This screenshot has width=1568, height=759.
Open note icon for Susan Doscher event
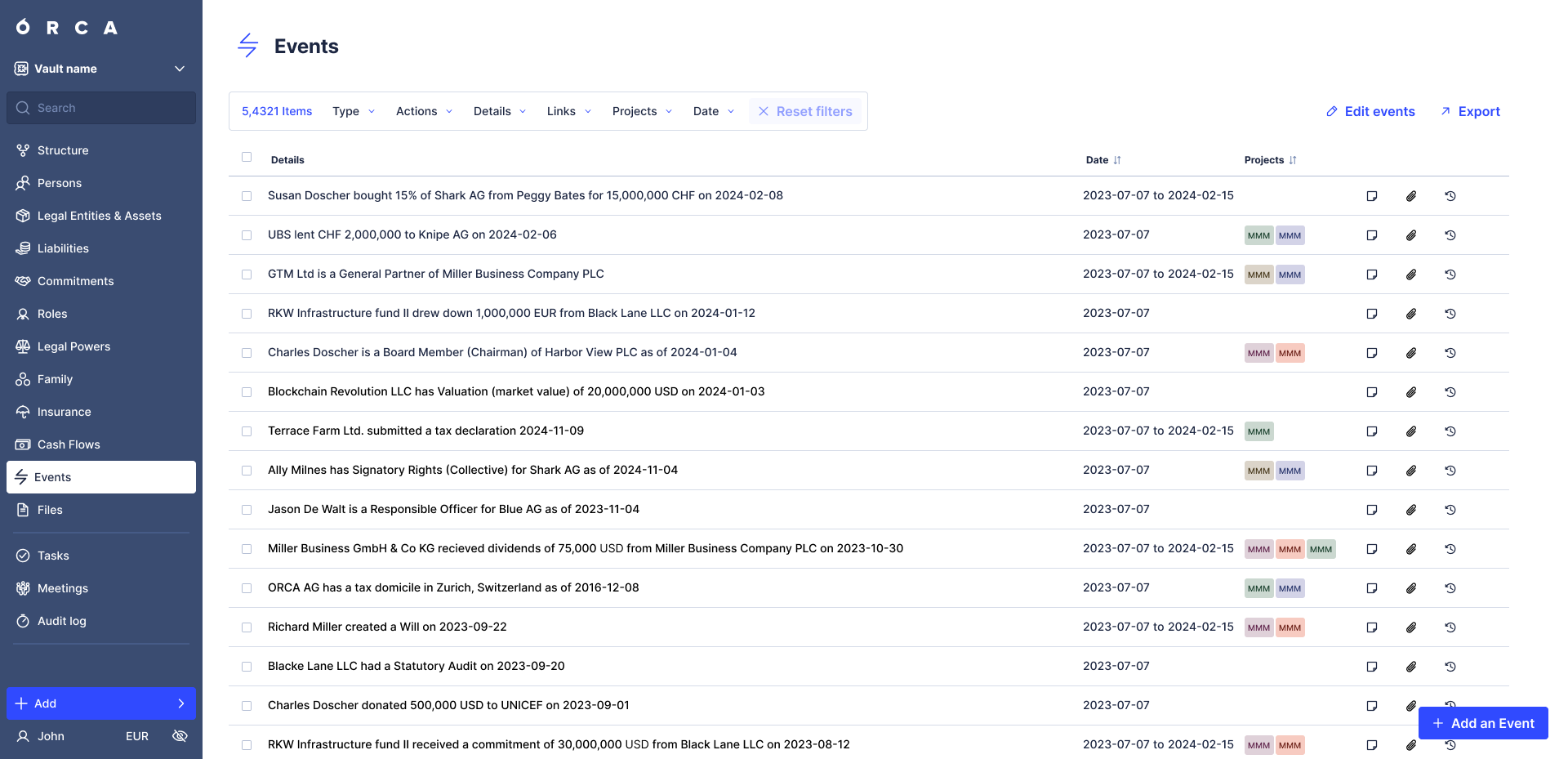pos(1372,196)
